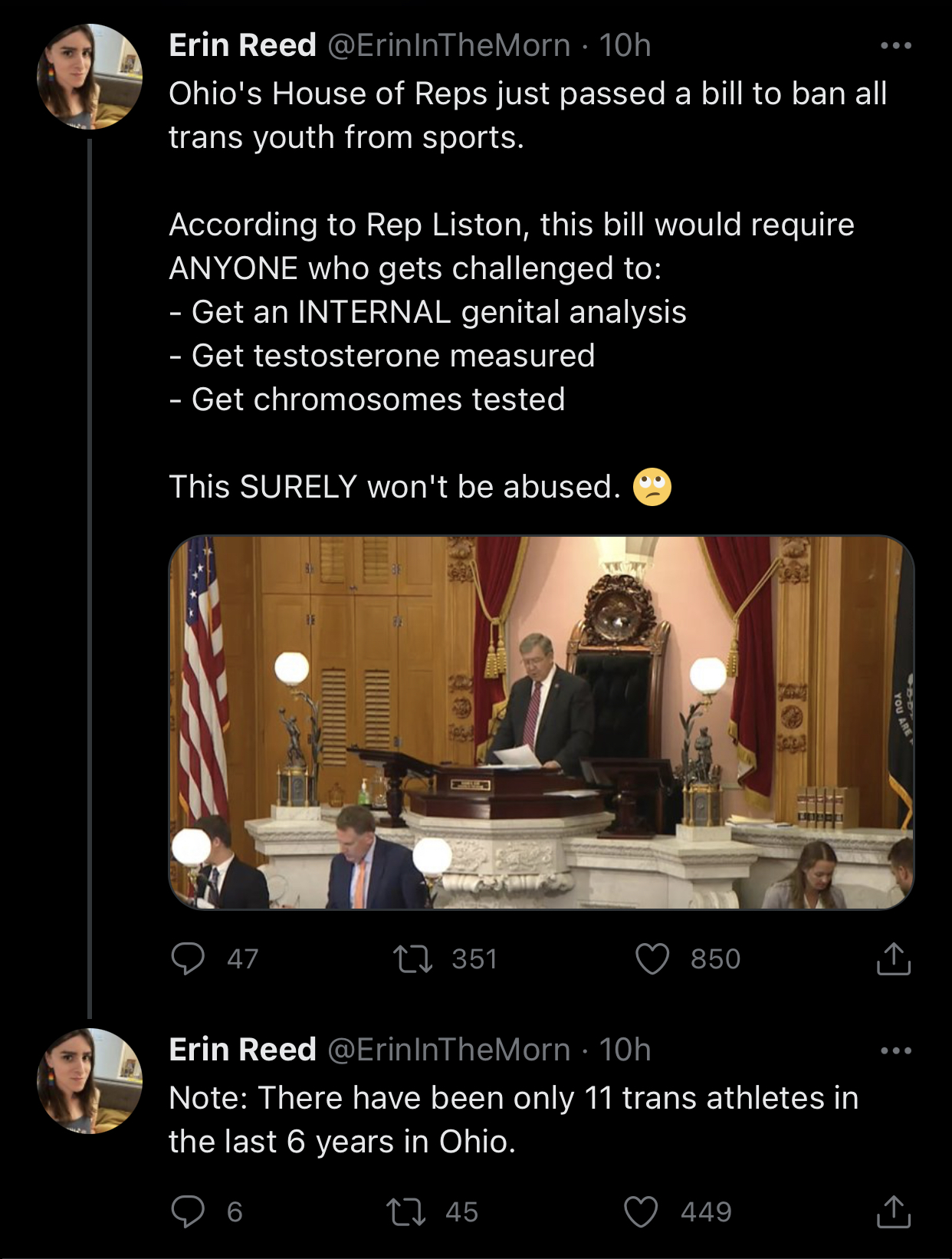Reply to the Ohio House bill tweet

click(x=188, y=958)
